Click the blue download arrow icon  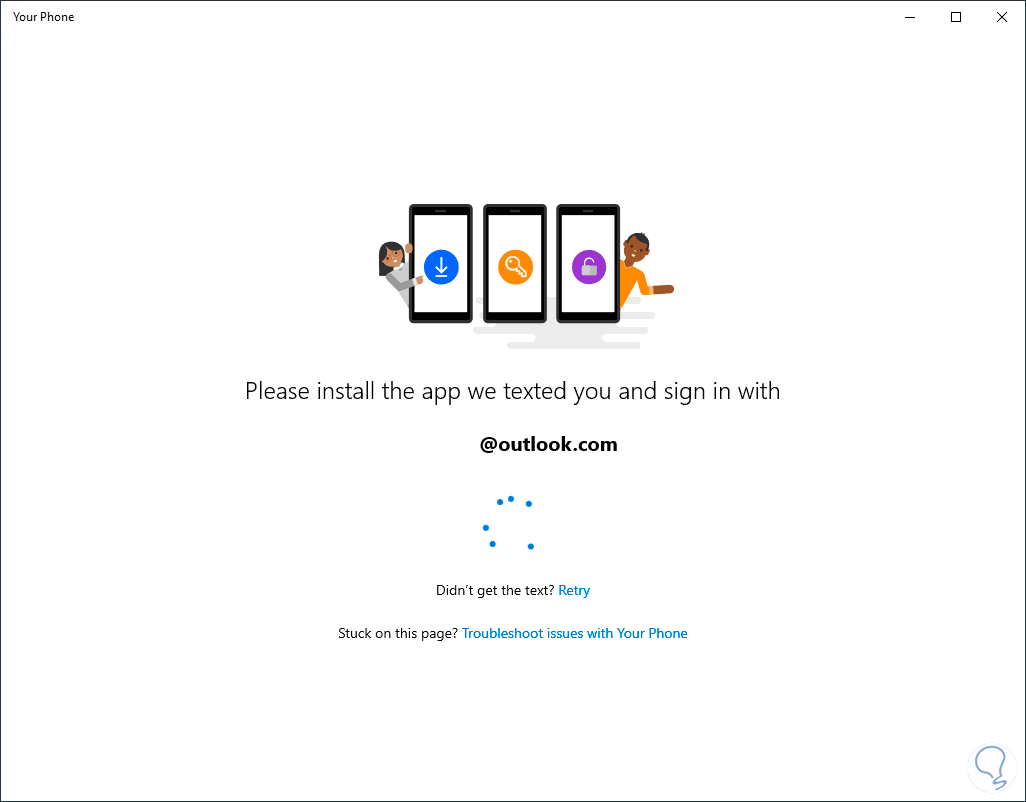pyautogui.click(x=441, y=267)
